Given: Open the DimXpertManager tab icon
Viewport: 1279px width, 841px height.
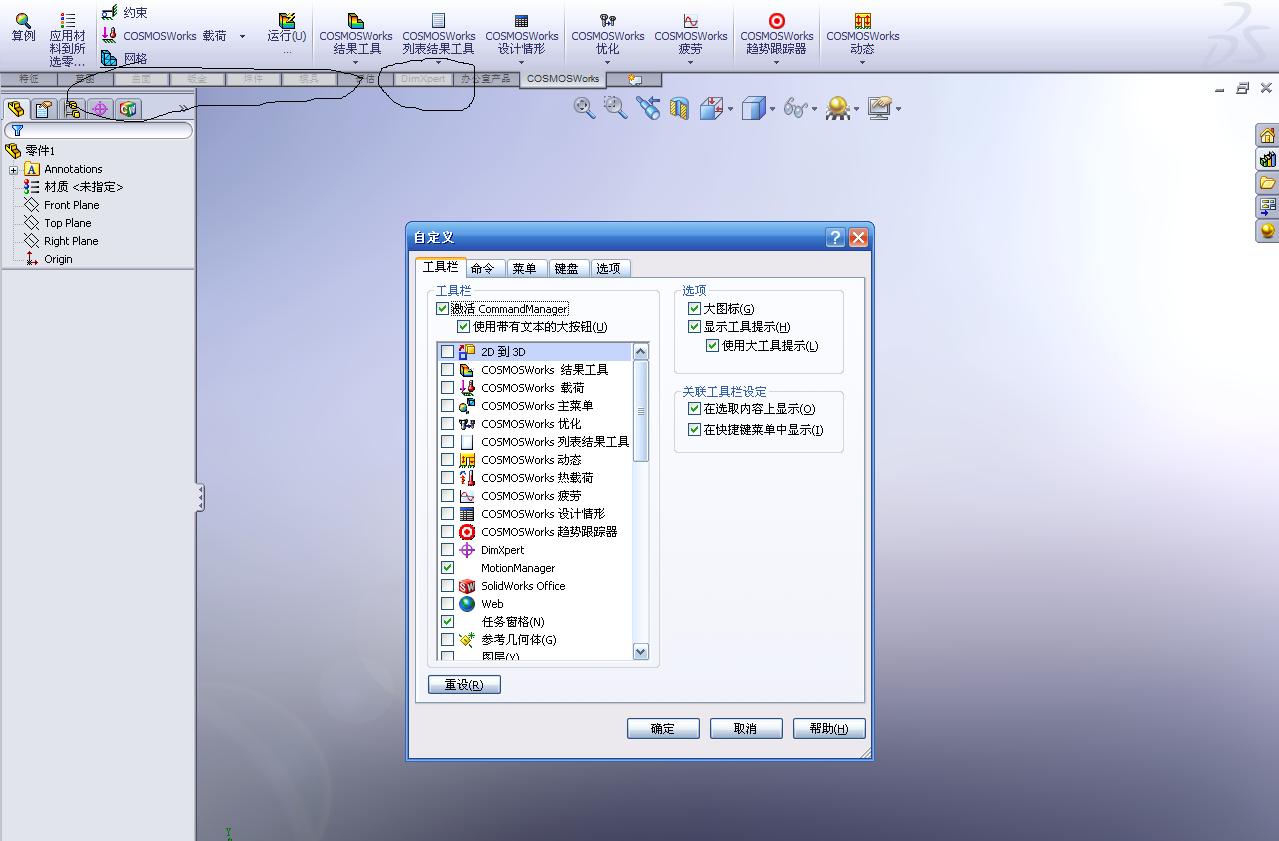Looking at the screenshot, I should click(100, 109).
